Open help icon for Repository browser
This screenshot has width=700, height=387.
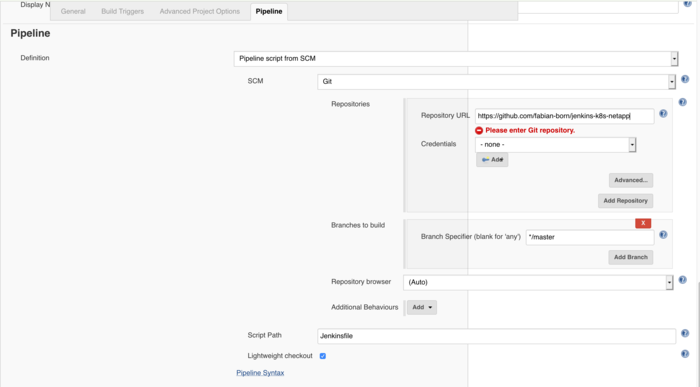pos(682,280)
